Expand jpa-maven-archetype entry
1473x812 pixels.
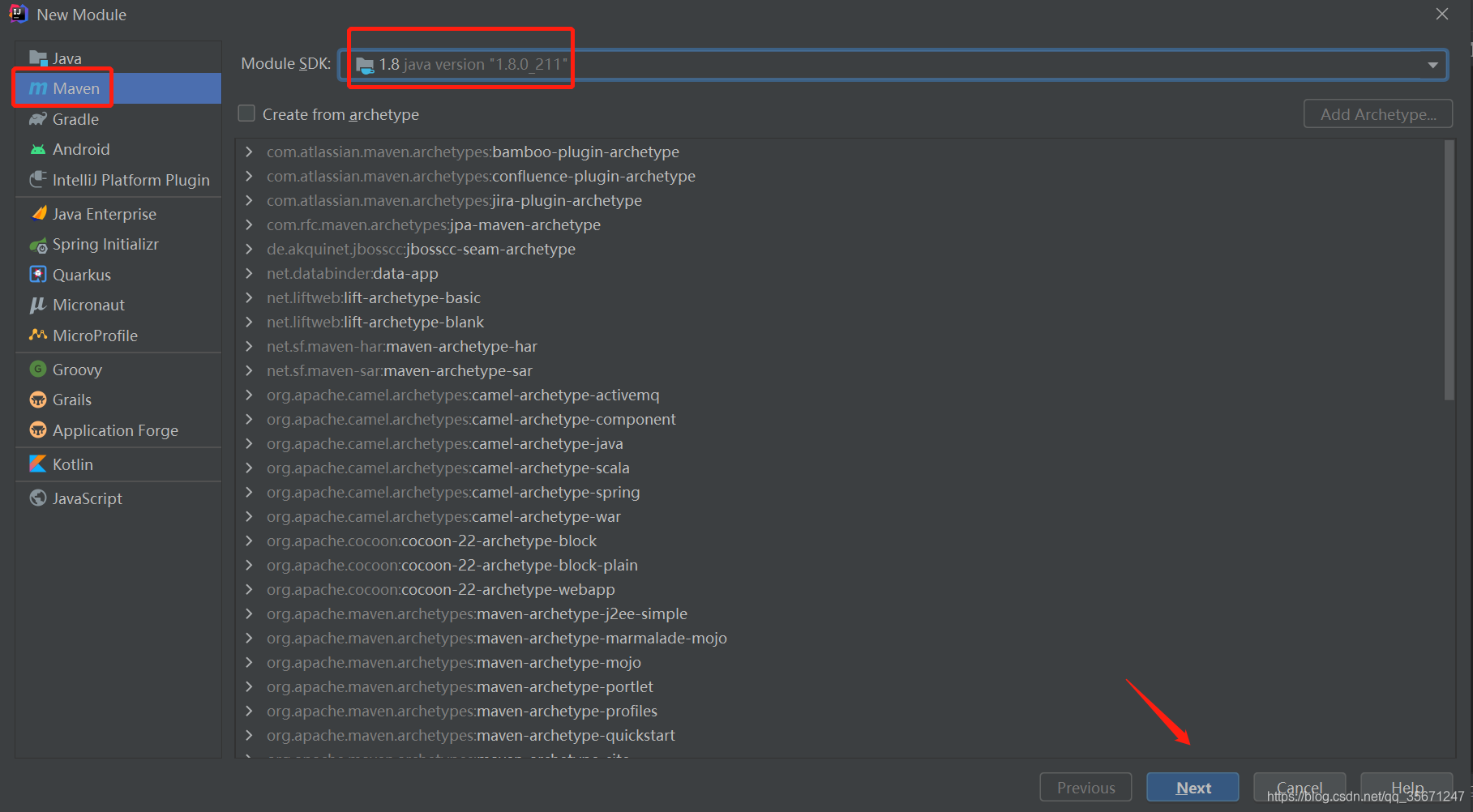click(x=249, y=224)
